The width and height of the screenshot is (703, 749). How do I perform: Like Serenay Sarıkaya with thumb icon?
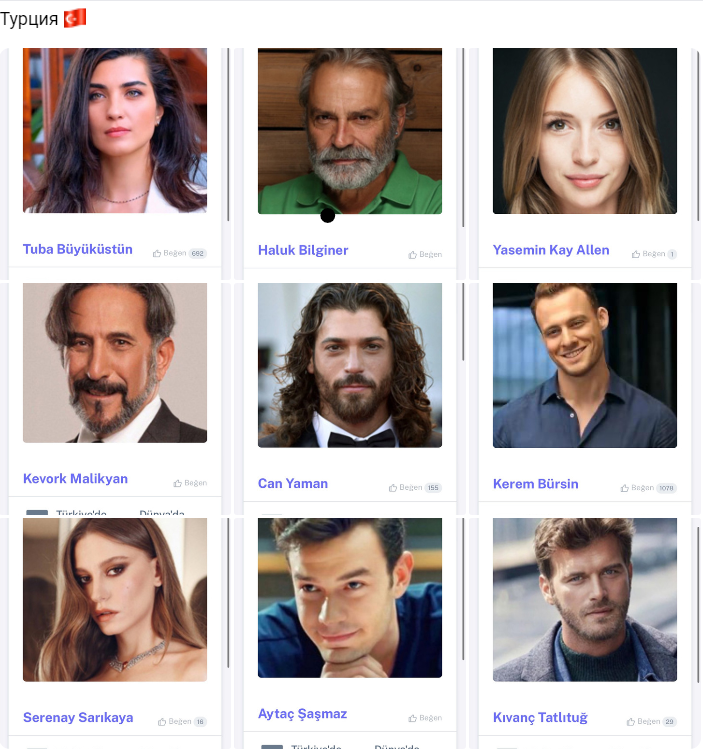[162, 721]
